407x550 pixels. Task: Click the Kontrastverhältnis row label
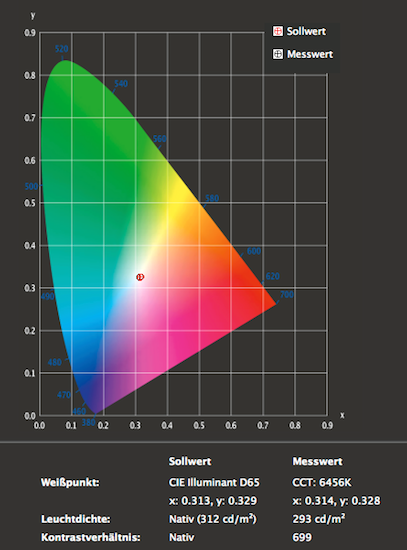pos(91,537)
